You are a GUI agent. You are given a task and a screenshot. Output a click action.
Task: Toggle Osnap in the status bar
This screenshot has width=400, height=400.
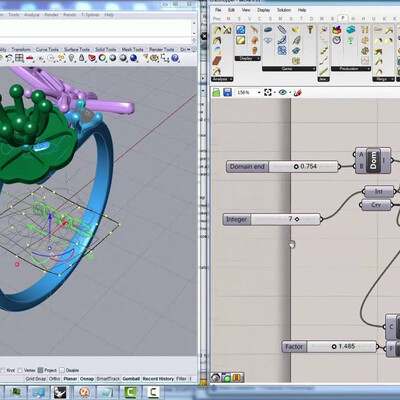87,379
